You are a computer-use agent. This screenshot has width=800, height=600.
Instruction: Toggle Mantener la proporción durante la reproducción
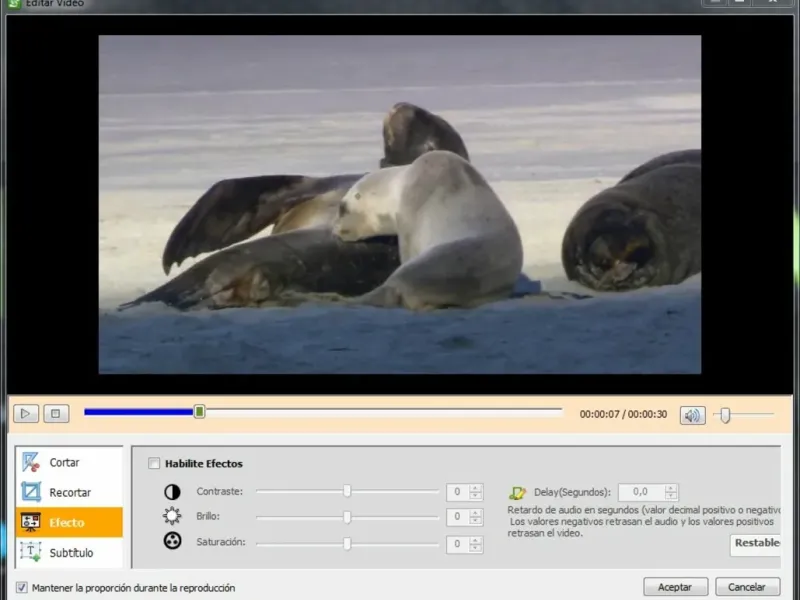[x=22, y=588]
